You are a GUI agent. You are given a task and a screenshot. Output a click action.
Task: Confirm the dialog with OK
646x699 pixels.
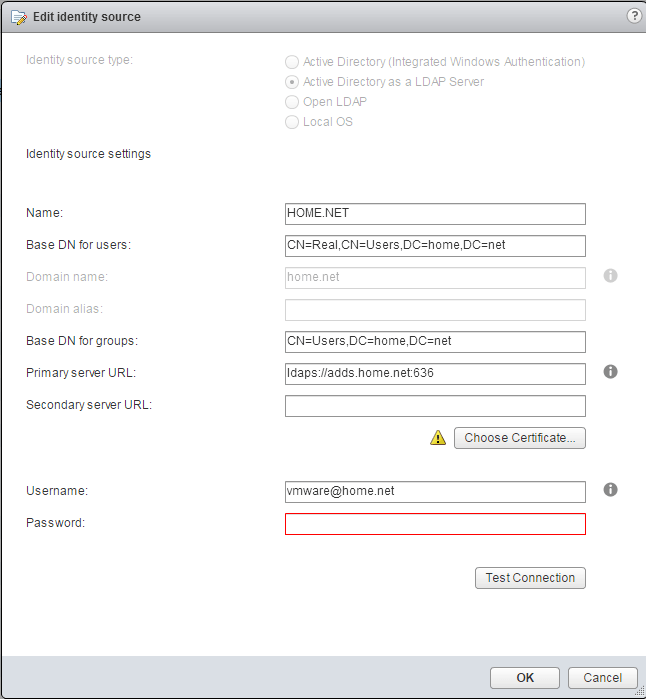pos(525,678)
